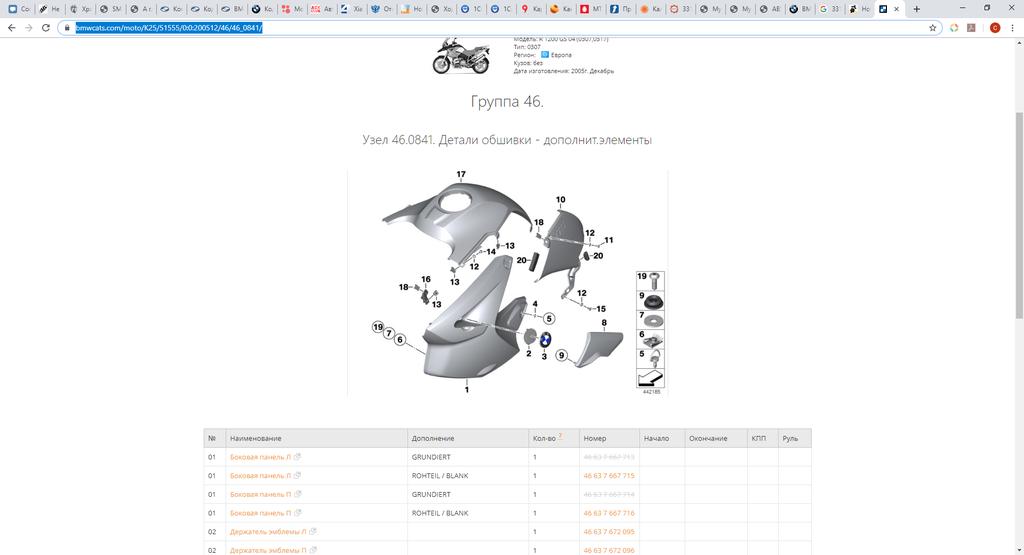Open part number 46 63 7 672 095
Viewport: 1024px width, 555px height.
point(608,532)
